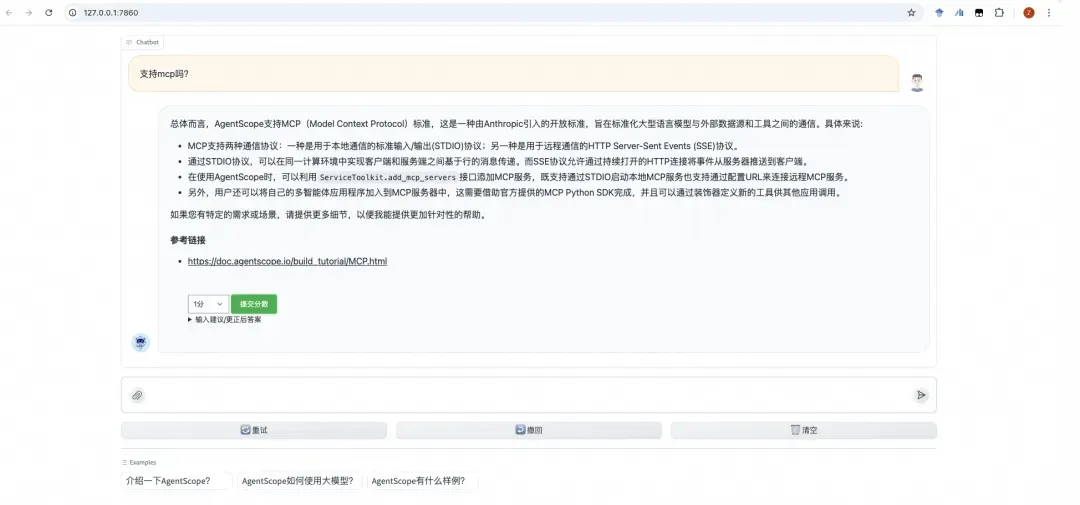Screen dimensions: 1080x505
Task: Click the bot avatar beside the answer
Action: coord(141,342)
